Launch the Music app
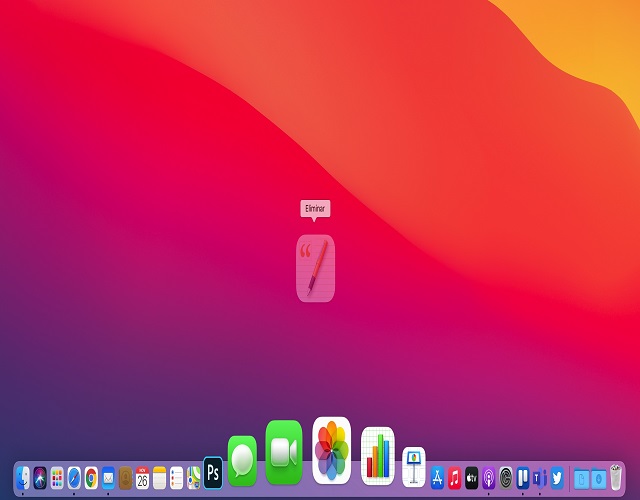This screenshot has height=500, width=640. point(454,478)
